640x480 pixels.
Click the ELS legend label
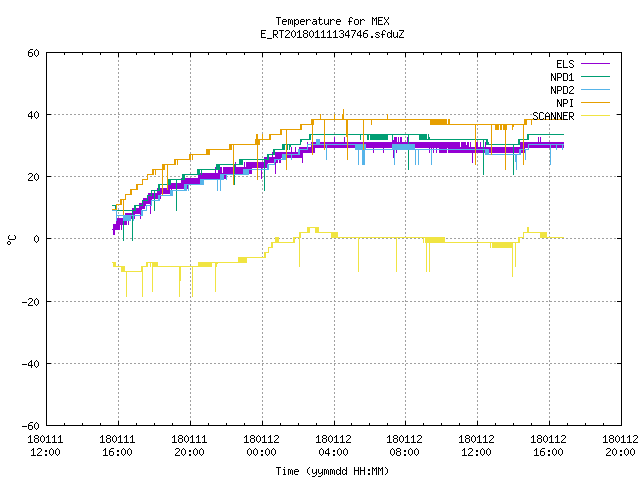click(x=565, y=64)
